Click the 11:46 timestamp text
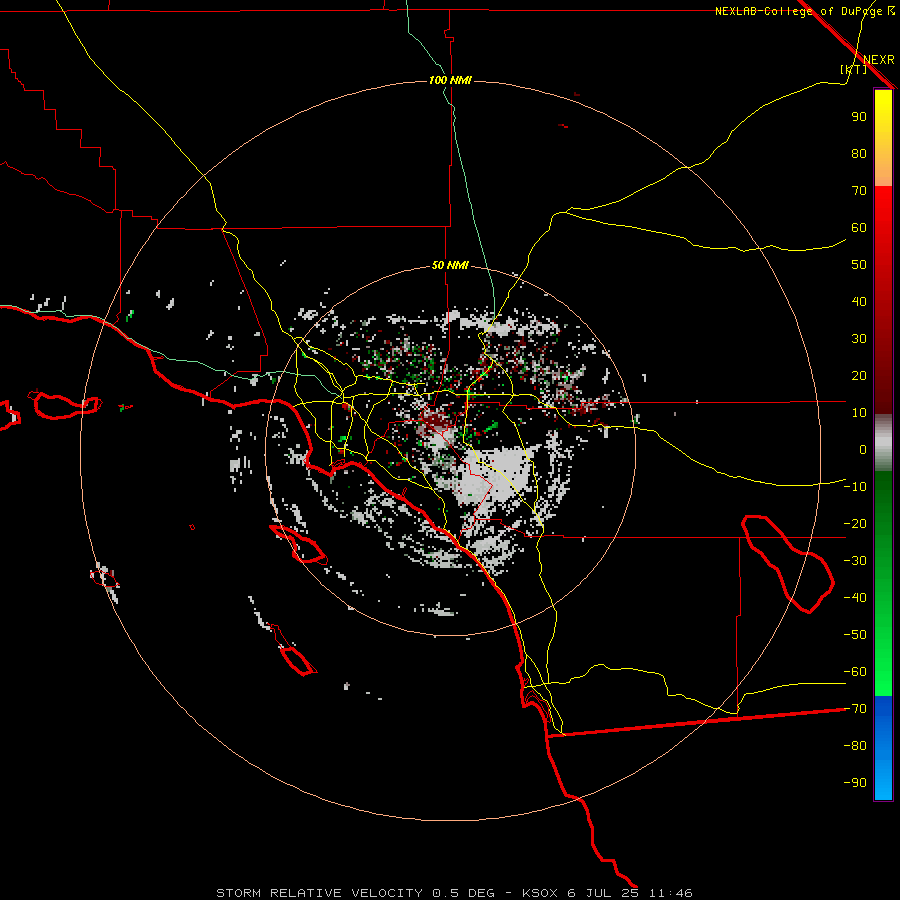900x900 pixels. (671, 893)
